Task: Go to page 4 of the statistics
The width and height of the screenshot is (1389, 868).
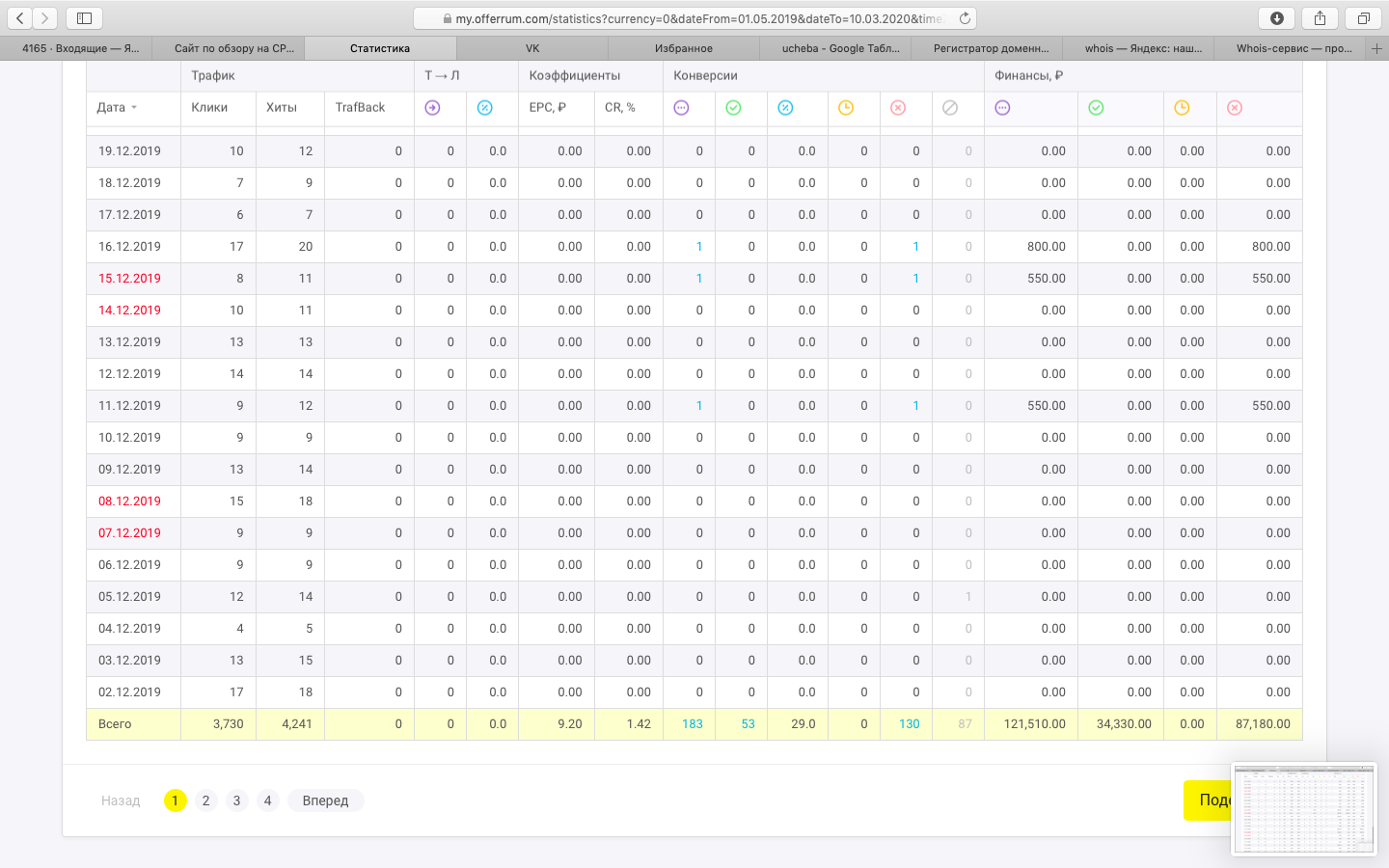Action: 267,800
